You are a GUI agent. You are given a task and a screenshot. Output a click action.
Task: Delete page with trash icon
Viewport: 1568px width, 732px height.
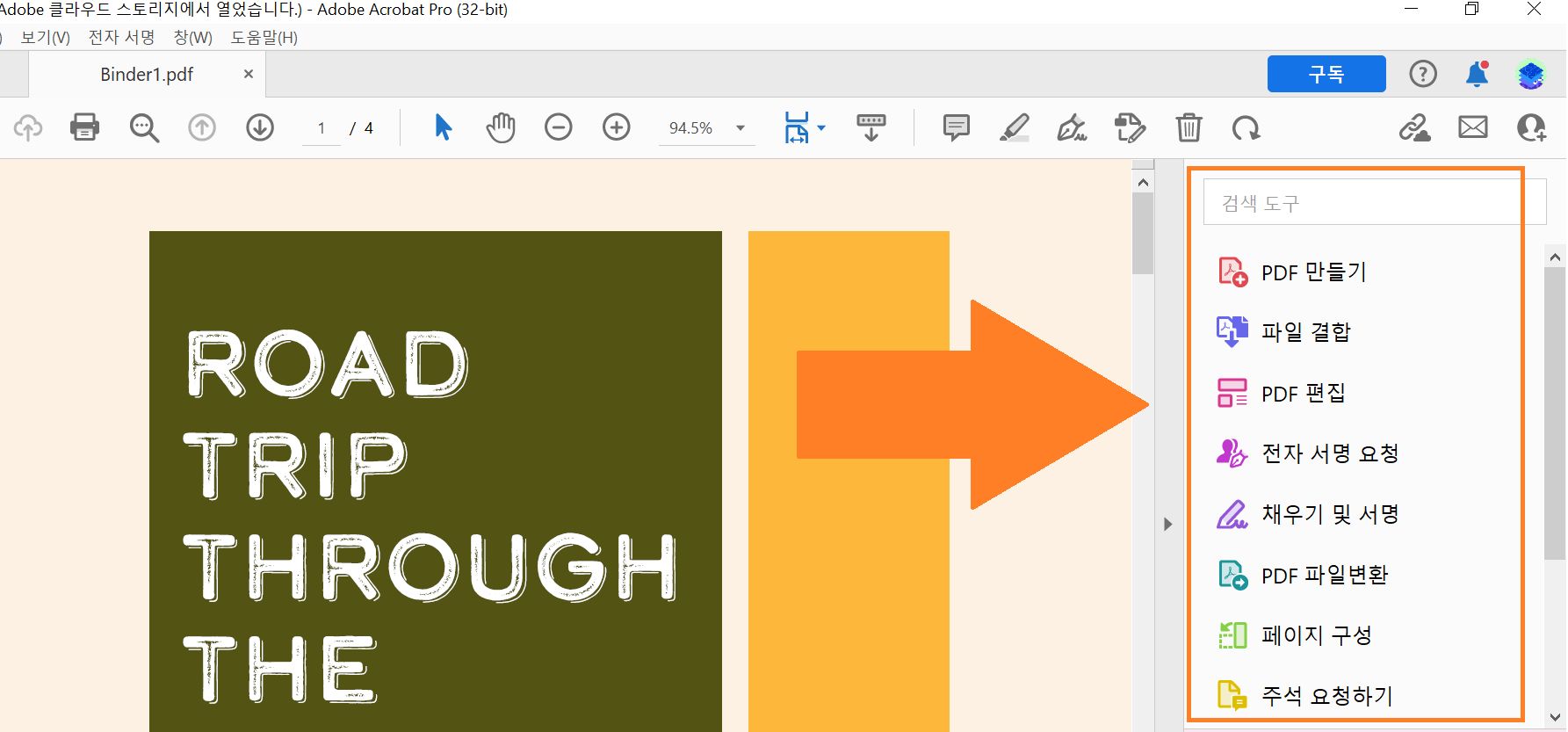1189,127
